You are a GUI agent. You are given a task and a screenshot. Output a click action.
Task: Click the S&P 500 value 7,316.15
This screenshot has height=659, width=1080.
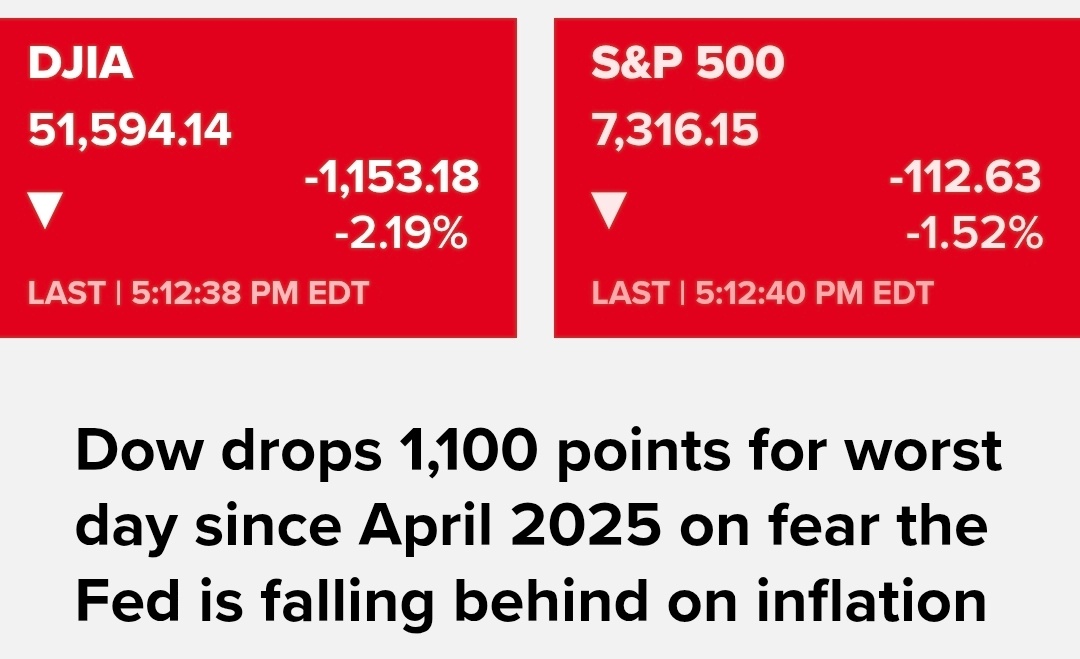pos(674,130)
